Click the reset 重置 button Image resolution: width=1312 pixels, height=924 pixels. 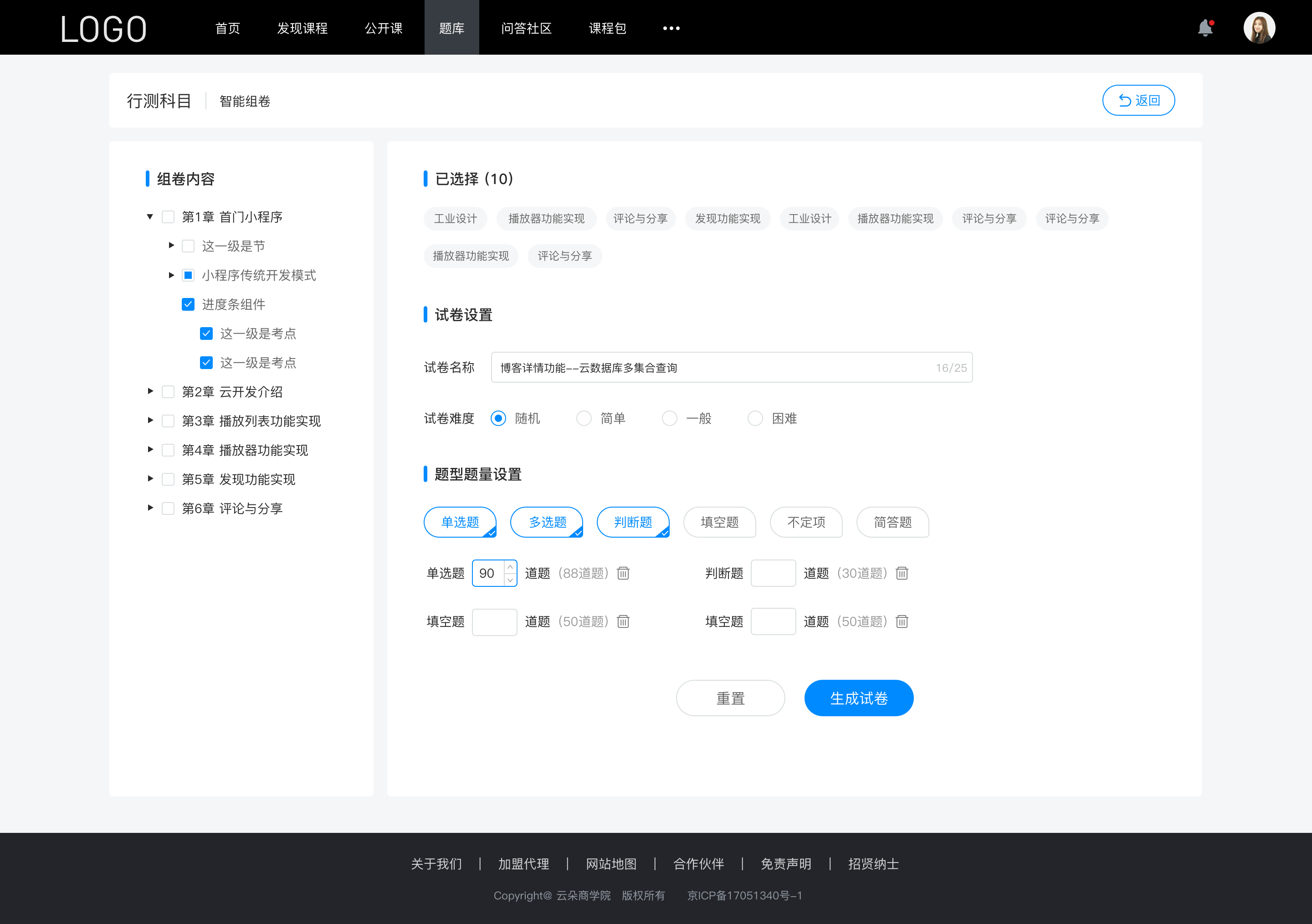[x=729, y=697]
